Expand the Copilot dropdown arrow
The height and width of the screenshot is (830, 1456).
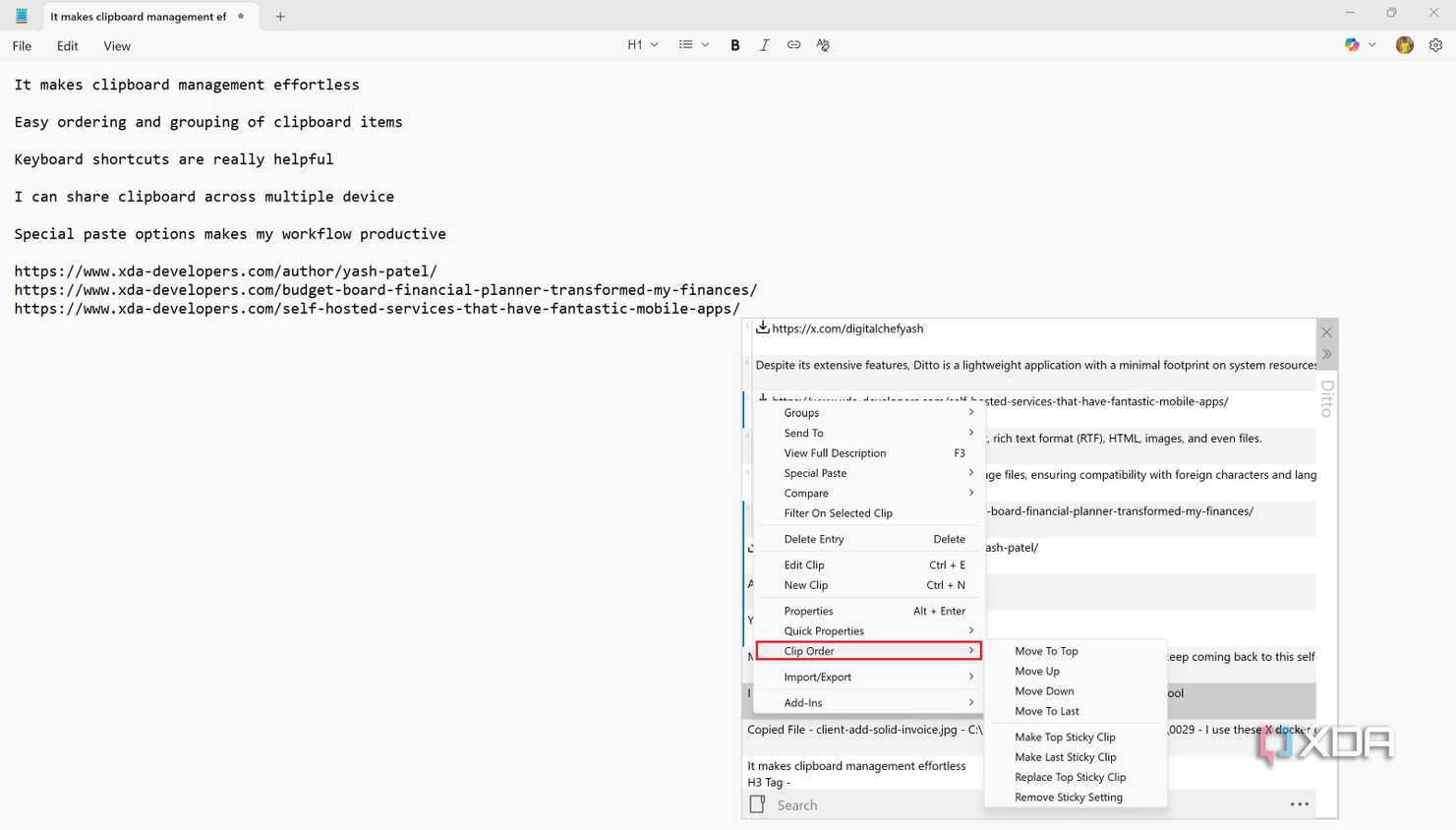coord(1372,45)
